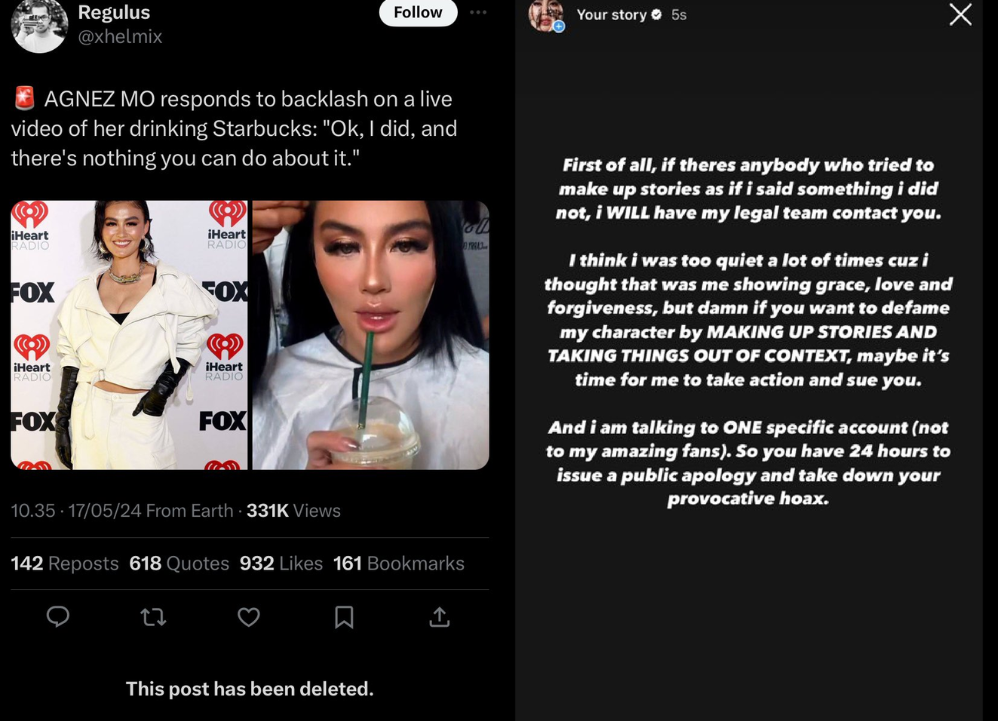Open the three-dot more options menu
The image size is (1000, 721).
(478, 12)
